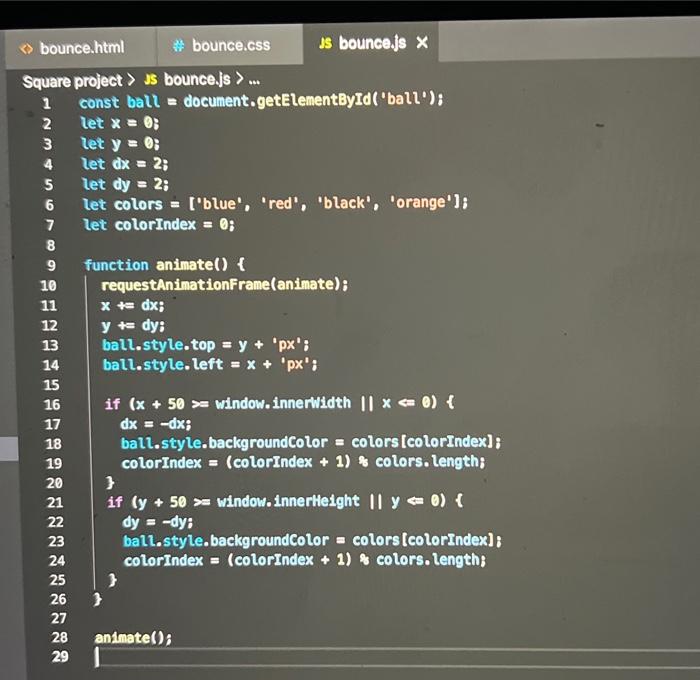Click 'window.innerHeight' on line 21
700x680 pixels.
(x=288, y=501)
